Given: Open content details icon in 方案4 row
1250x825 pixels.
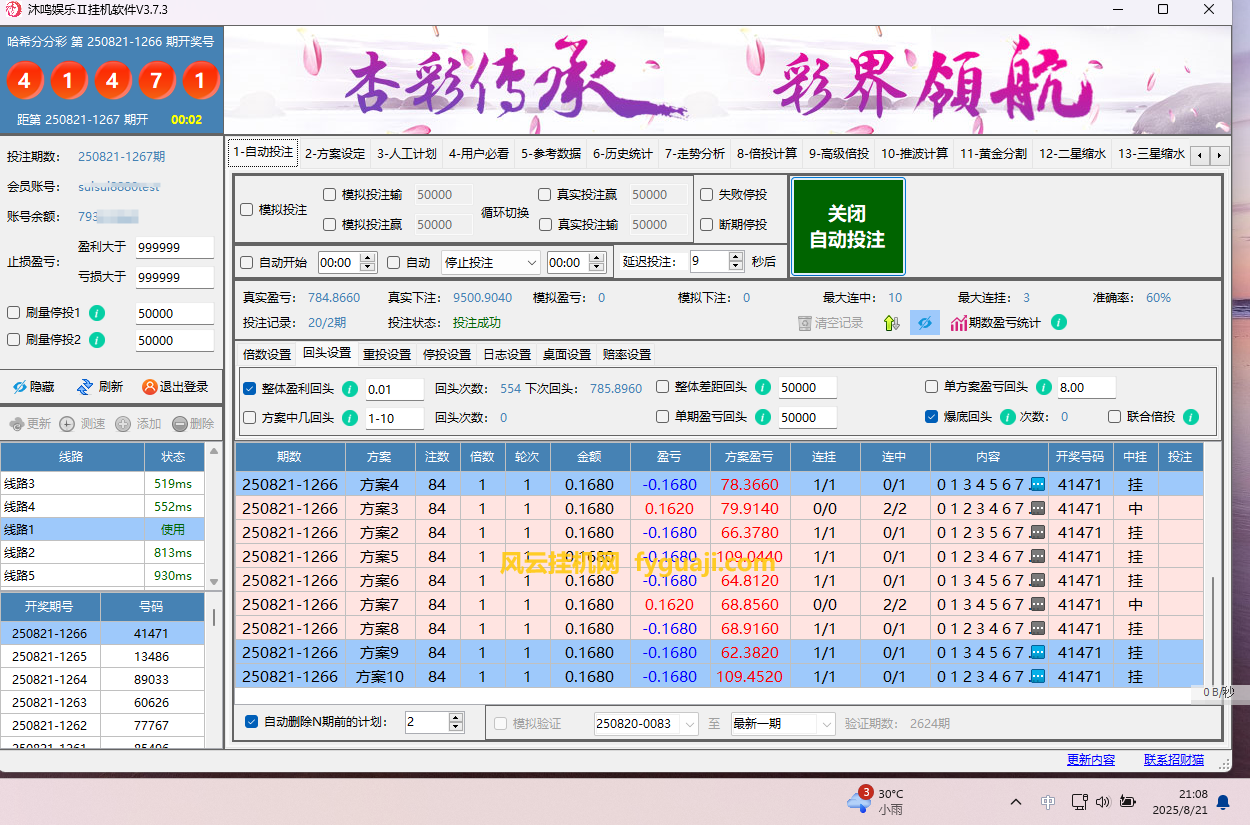Looking at the screenshot, I should point(1037,484).
